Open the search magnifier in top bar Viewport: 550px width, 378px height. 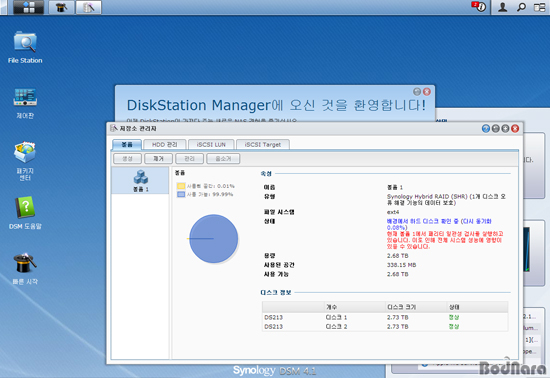[522, 7]
